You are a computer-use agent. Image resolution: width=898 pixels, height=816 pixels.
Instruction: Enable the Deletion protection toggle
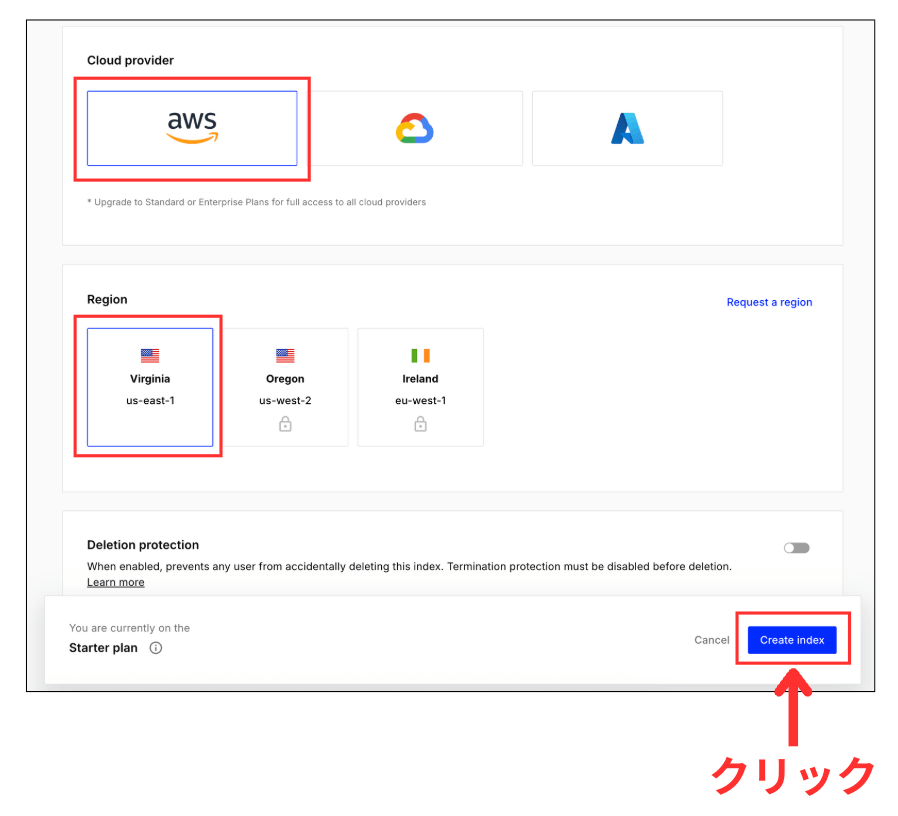pyautogui.click(x=796, y=547)
